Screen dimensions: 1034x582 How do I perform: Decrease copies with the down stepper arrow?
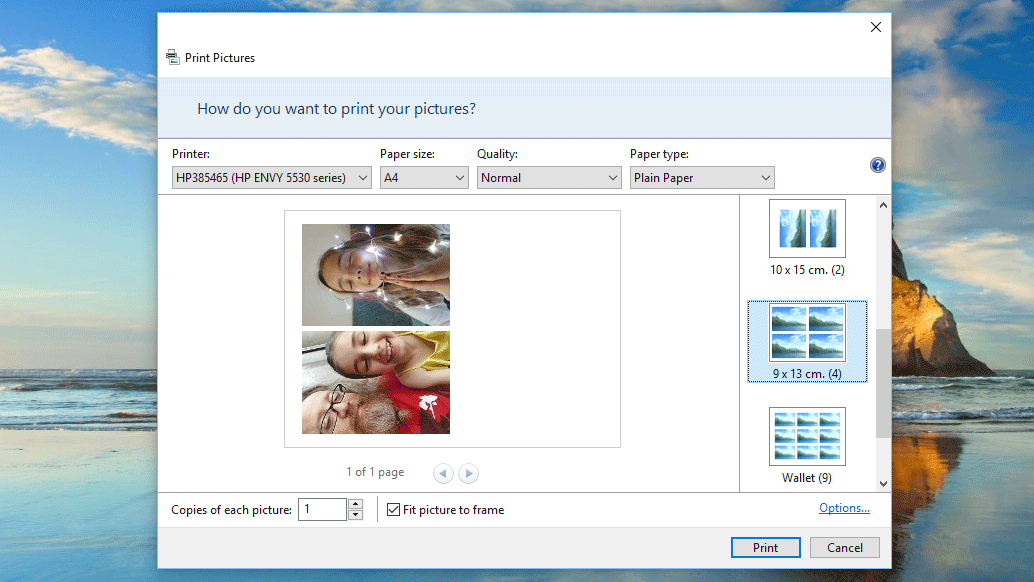tap(355, 515)
